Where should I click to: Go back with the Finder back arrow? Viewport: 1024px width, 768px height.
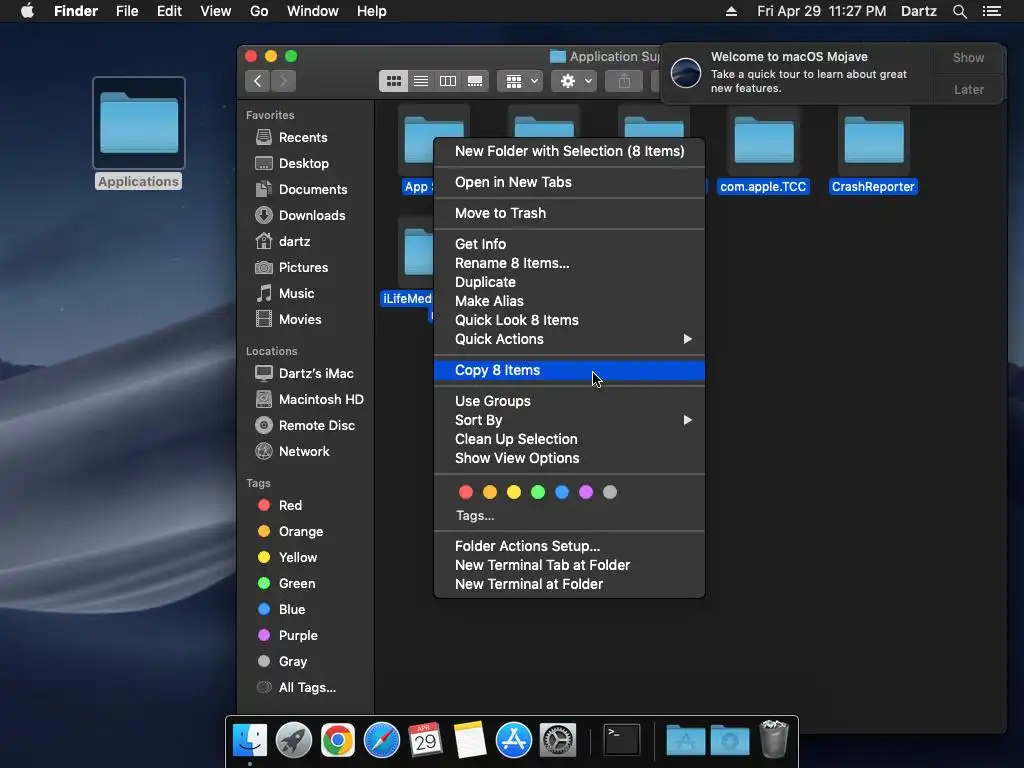pyautogui.click(x=257, y=81)
